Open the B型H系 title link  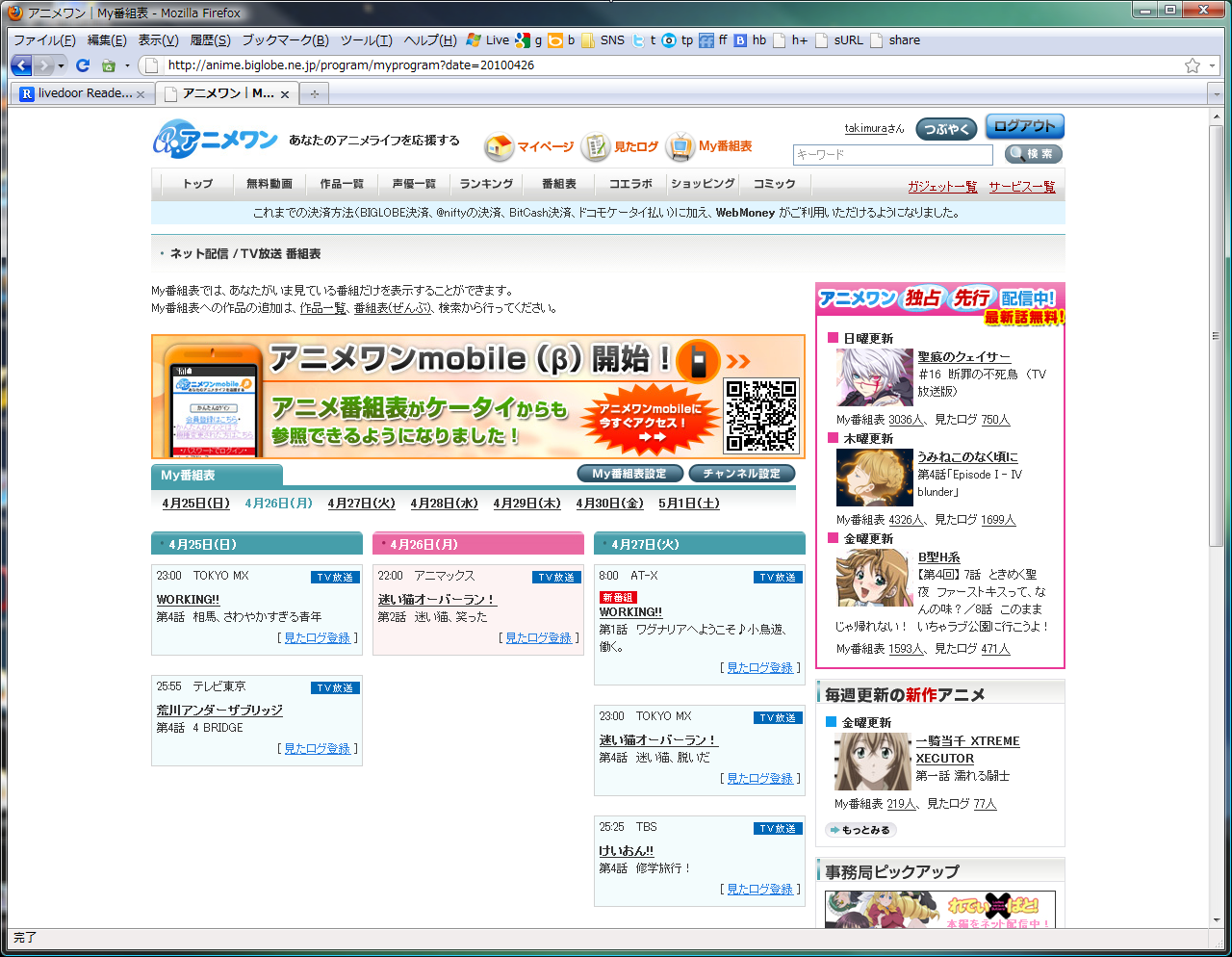tap(938, 557)
